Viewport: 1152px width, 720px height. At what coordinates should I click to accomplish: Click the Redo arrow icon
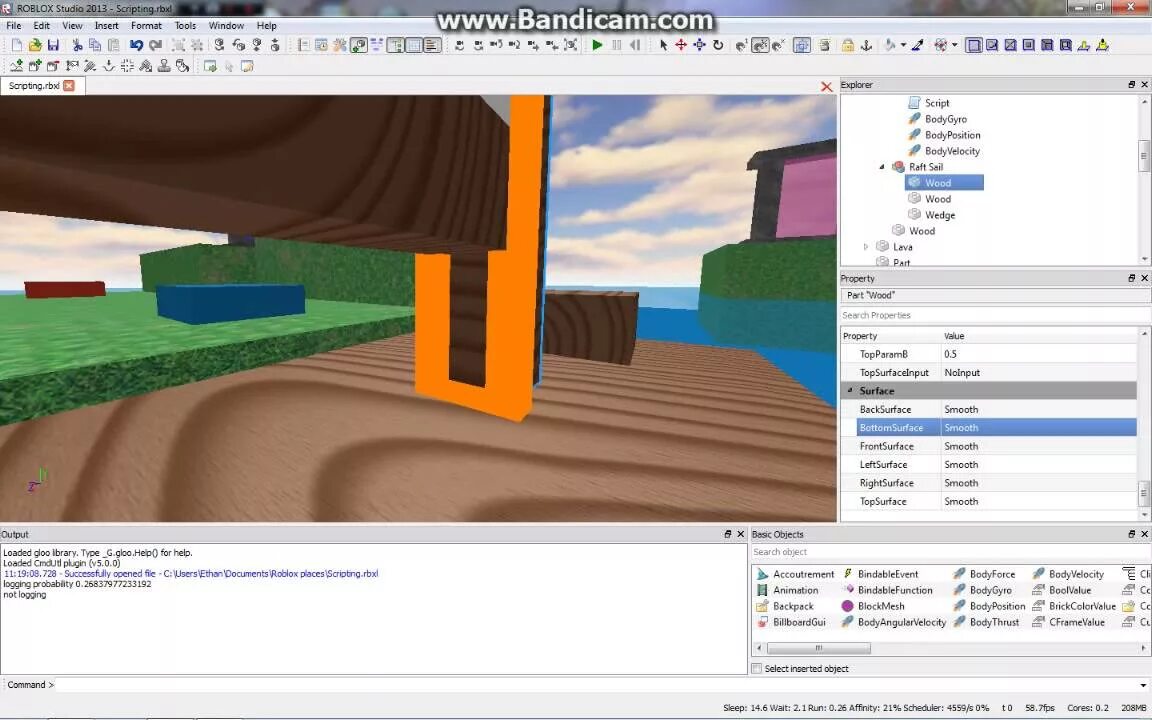(155, 45)
